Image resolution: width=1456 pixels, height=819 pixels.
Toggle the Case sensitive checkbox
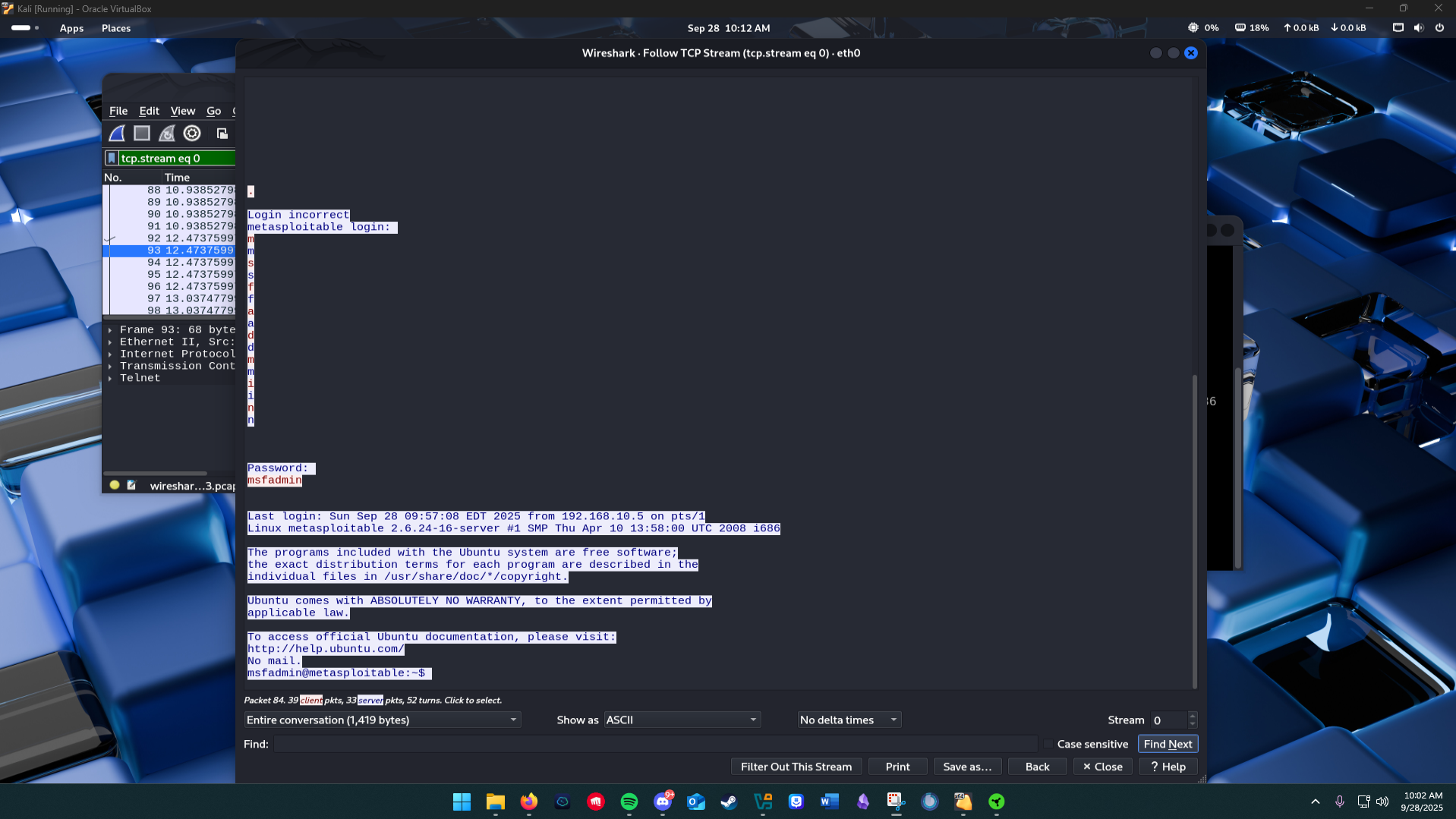pos(1049,744)
